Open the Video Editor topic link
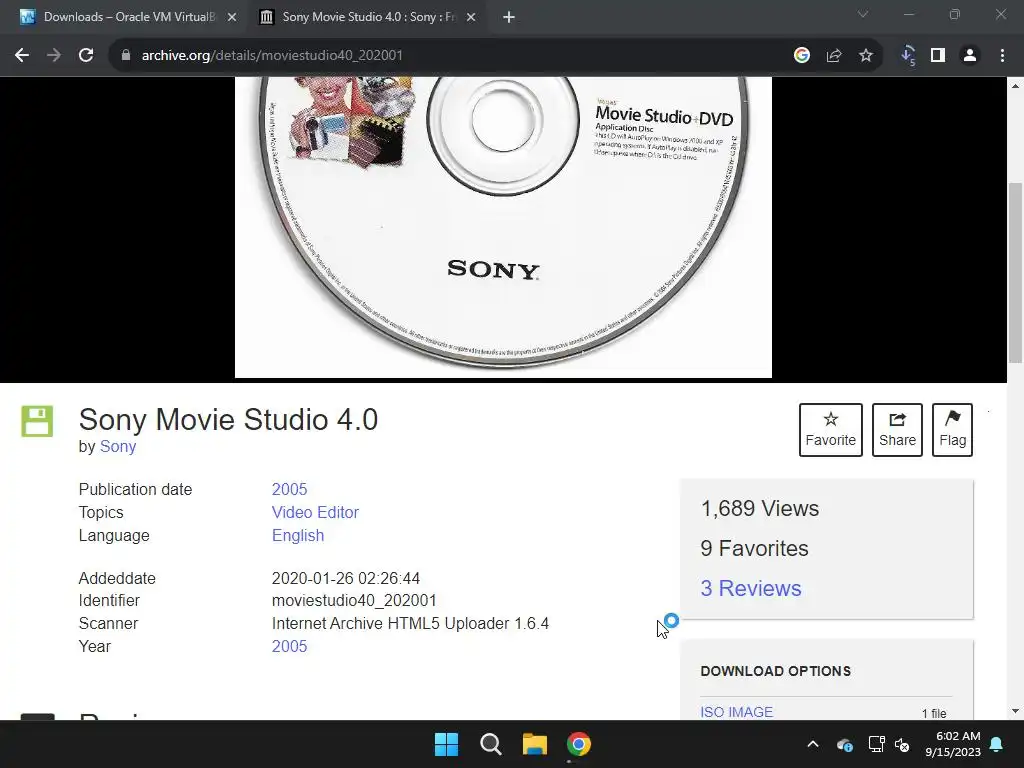The image size is (1024, 768). pyautogui.click(x=315, y=512)
